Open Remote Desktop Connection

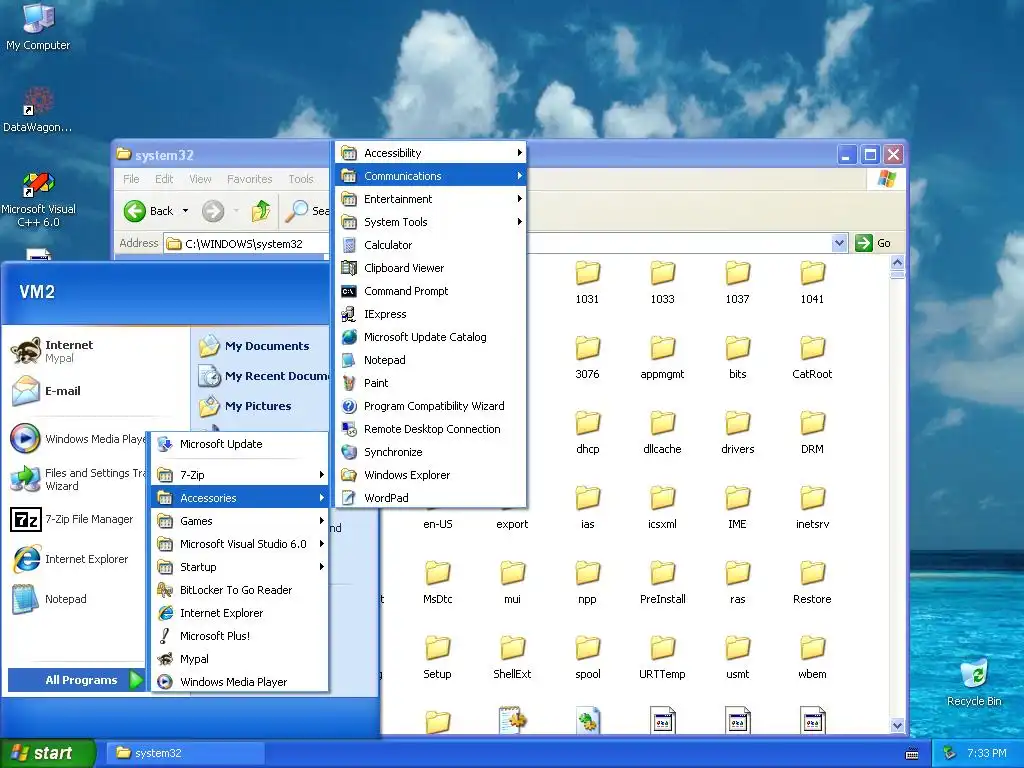coord(430,429)
